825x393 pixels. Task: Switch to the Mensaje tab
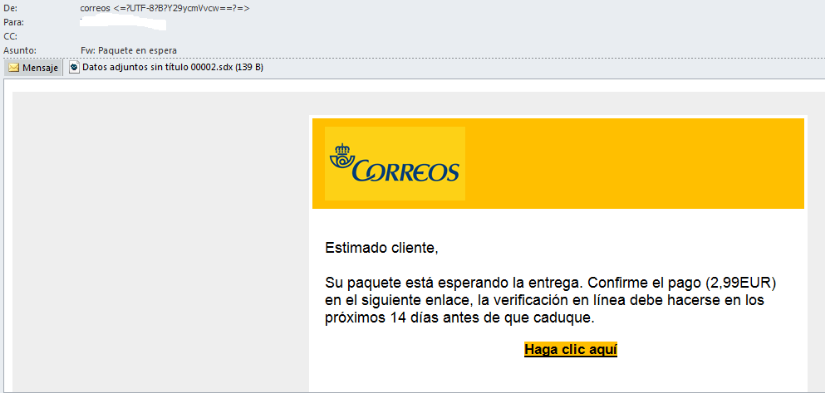[x=33, y=68]
